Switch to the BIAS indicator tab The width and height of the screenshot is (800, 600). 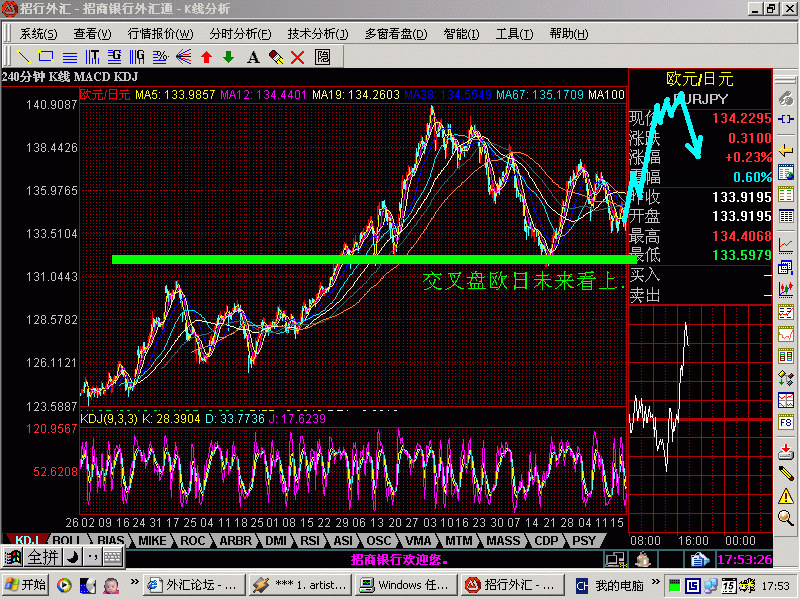click(x=110, y=540)
